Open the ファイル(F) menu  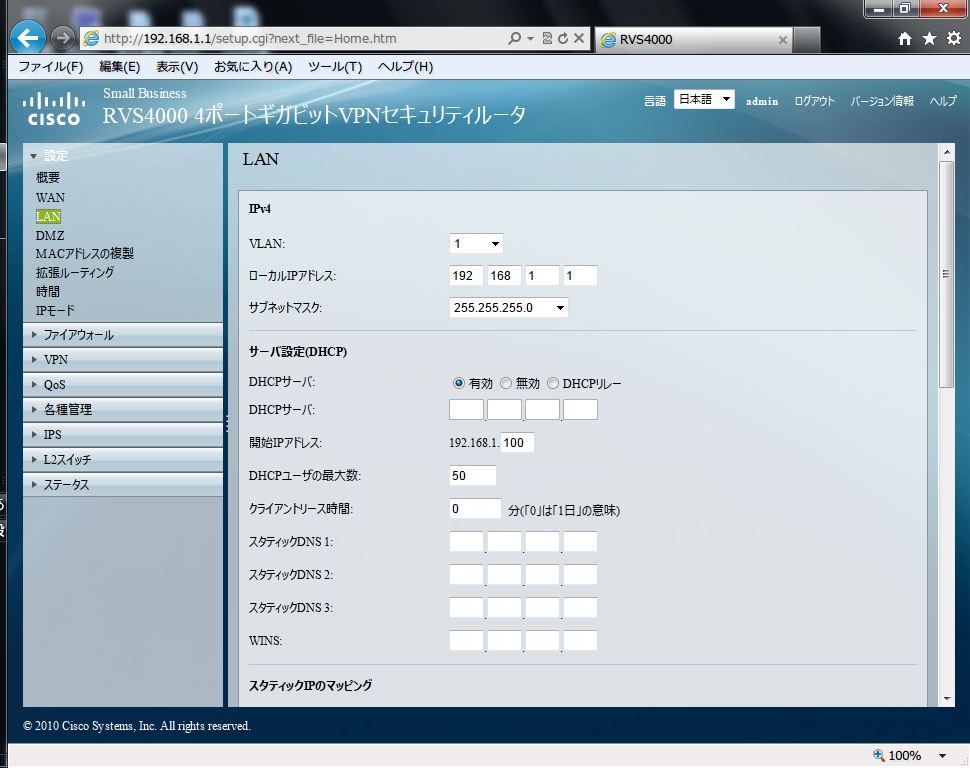50,67
